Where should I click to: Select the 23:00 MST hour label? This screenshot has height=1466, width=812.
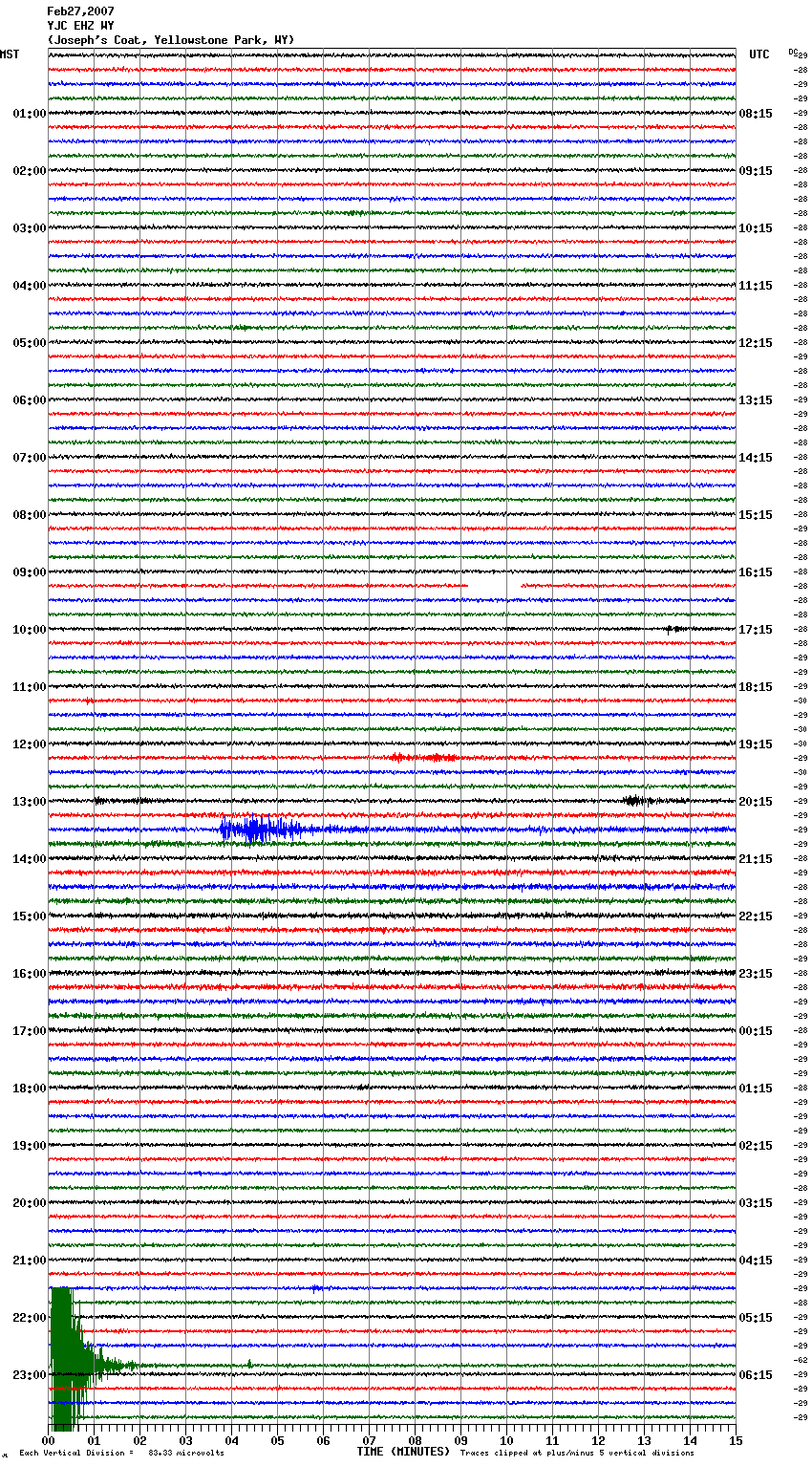(30, 1375)
